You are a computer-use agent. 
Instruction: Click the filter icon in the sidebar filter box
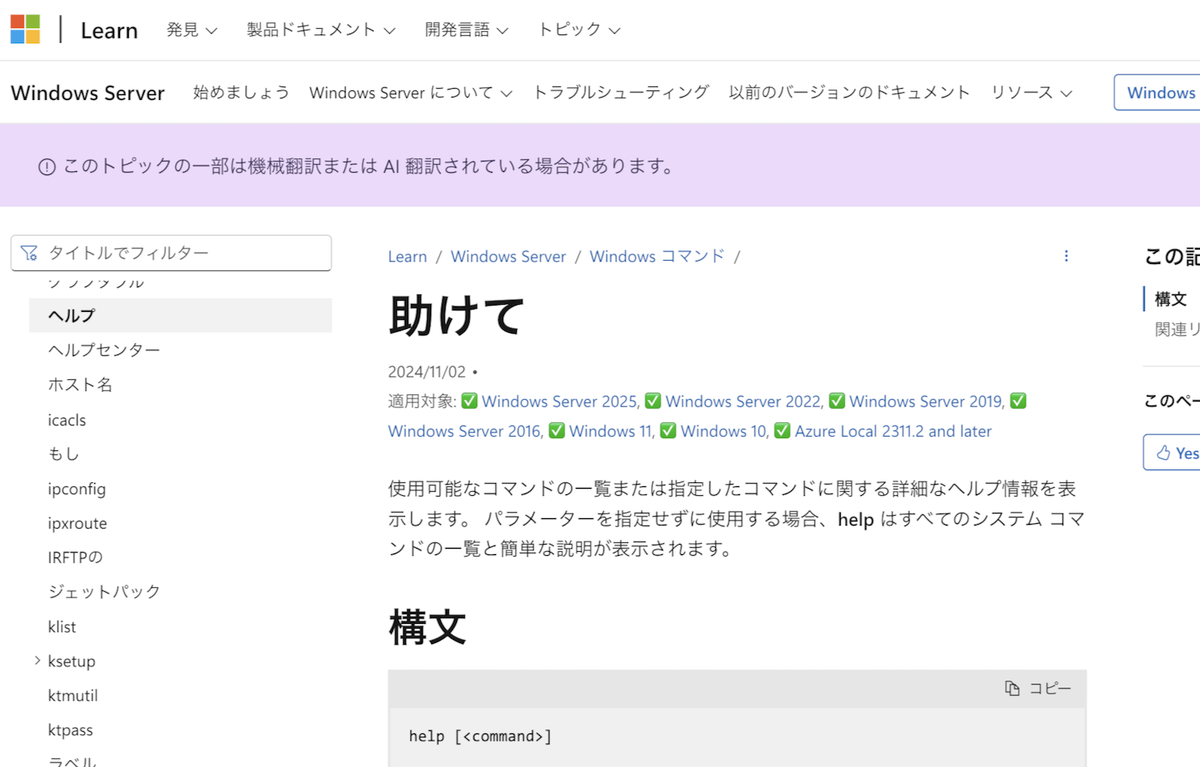[30, 253]
